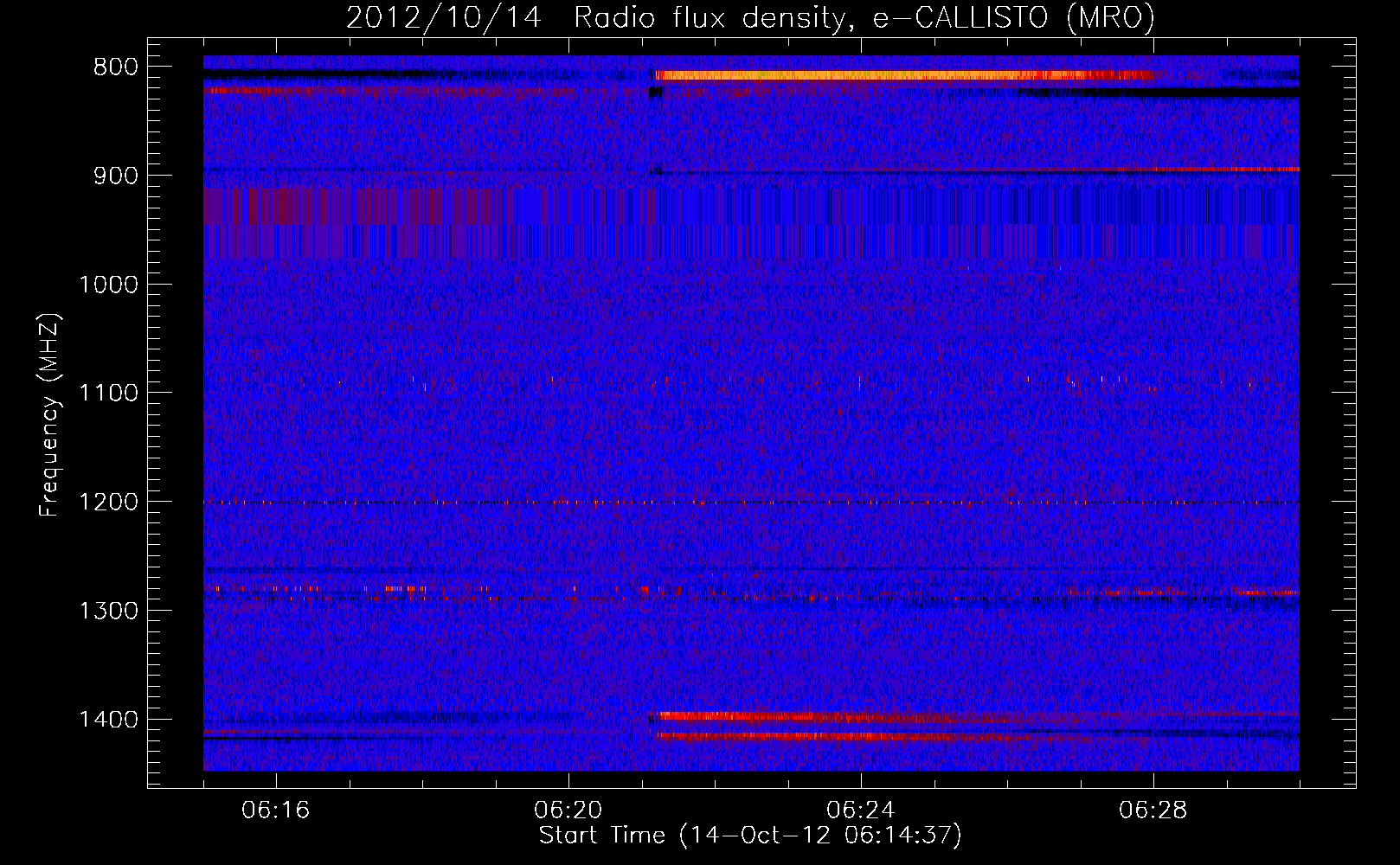Click the 06:20 time tick label
The image size is (1400, 865).
coord(568,811)
